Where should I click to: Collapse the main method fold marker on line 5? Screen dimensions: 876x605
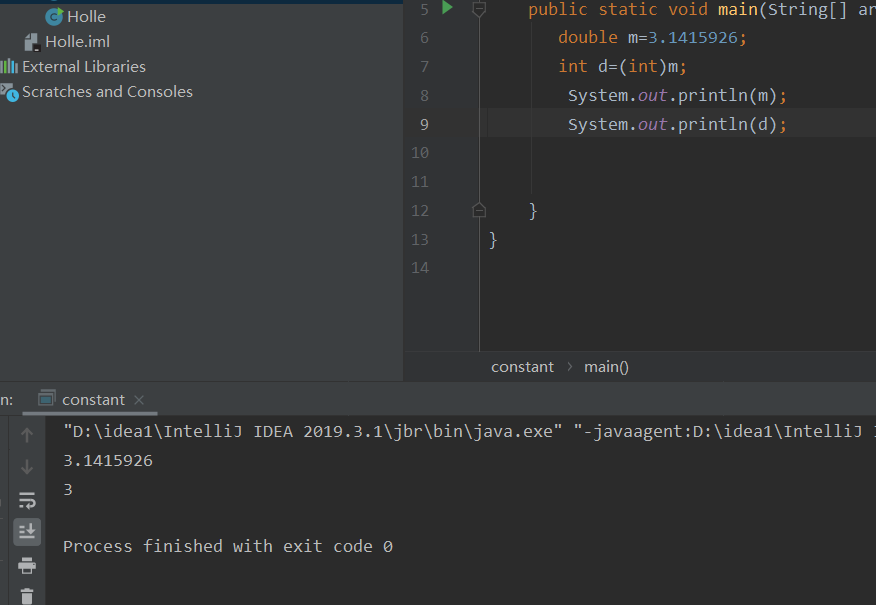click(479, 8)
